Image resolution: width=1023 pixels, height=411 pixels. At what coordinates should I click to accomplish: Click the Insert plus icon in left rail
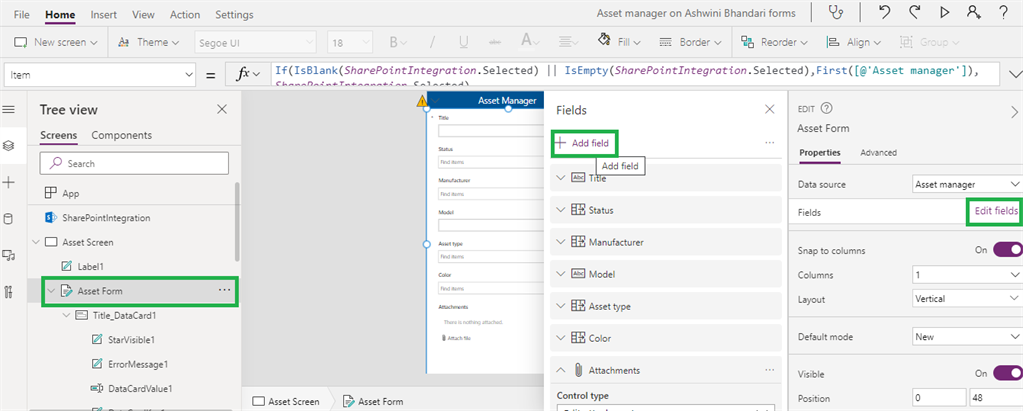[x=8, y=183]
